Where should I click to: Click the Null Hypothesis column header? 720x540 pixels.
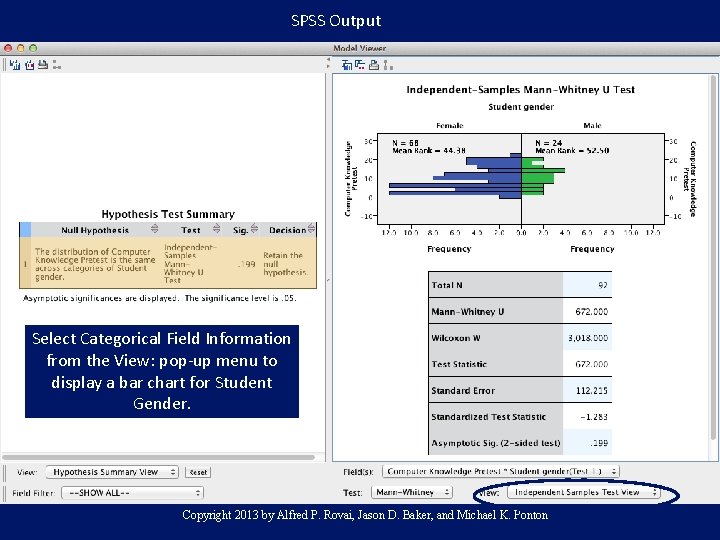point(95,230)
